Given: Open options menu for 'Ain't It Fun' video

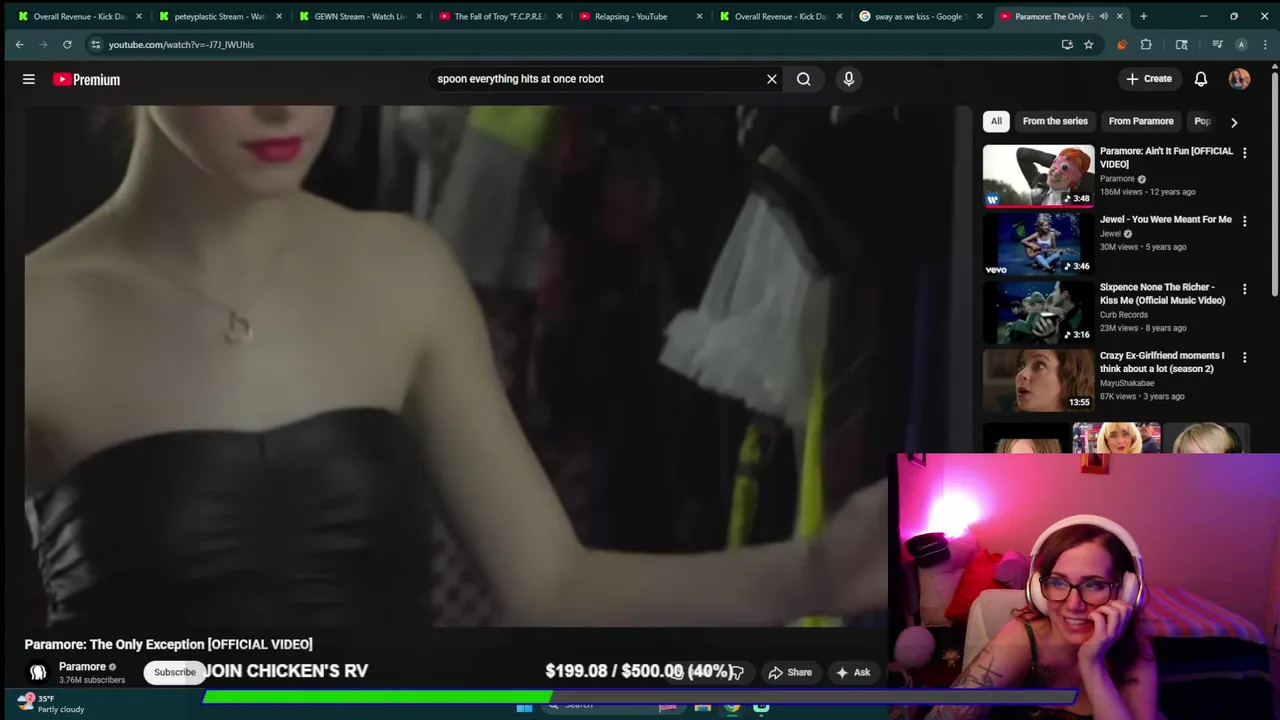Looking at the screenshot, I should 1244,153.
